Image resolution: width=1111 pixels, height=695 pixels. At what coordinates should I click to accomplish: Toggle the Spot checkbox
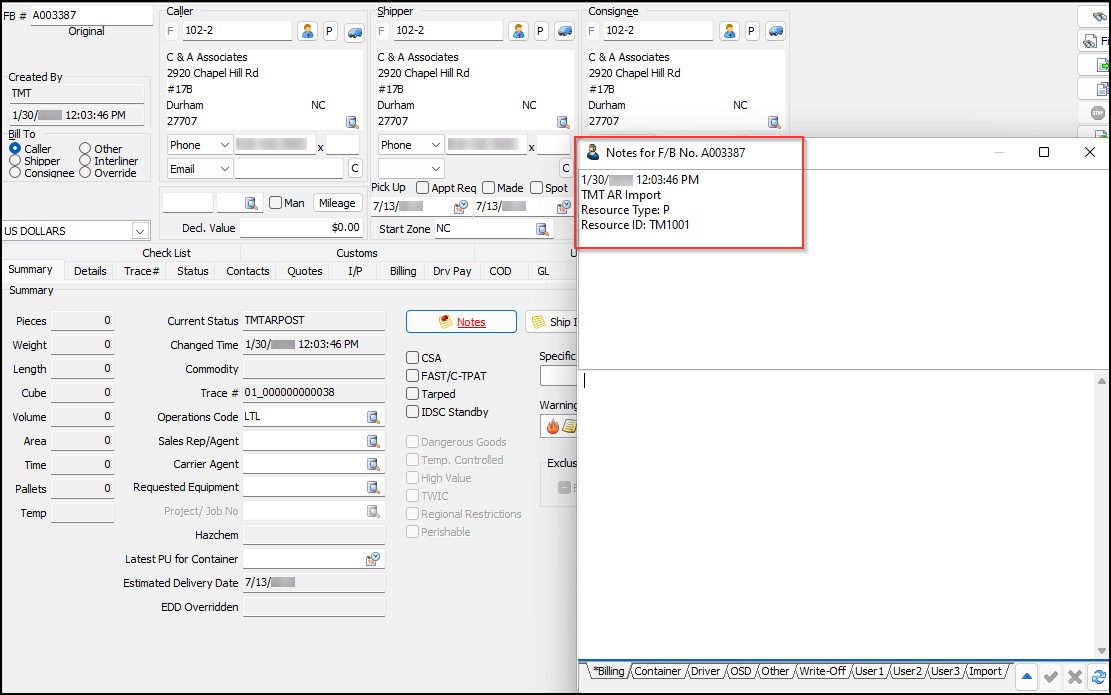click(x=536, y=188)
